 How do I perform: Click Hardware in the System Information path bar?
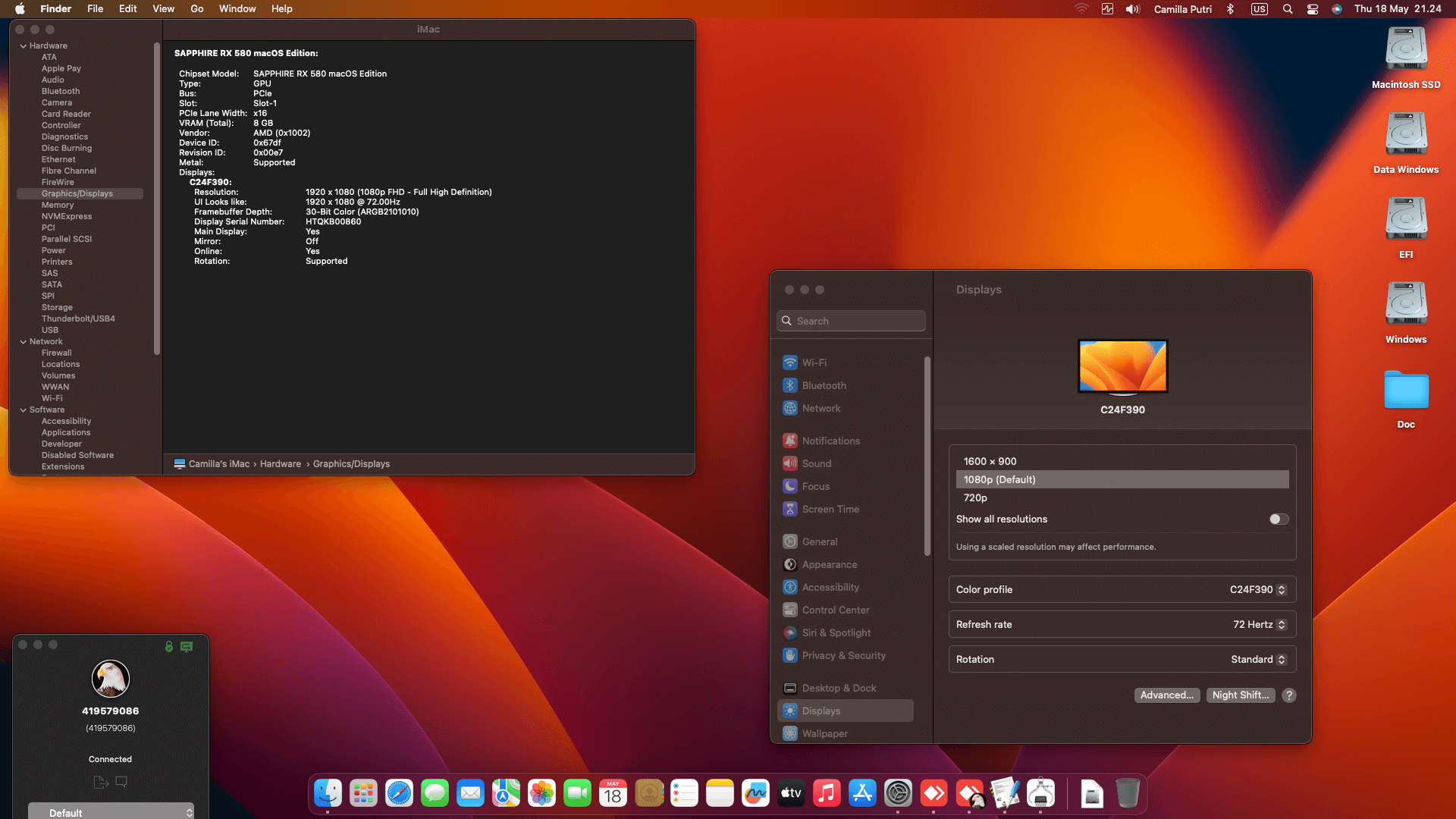[x=281, y=464]
